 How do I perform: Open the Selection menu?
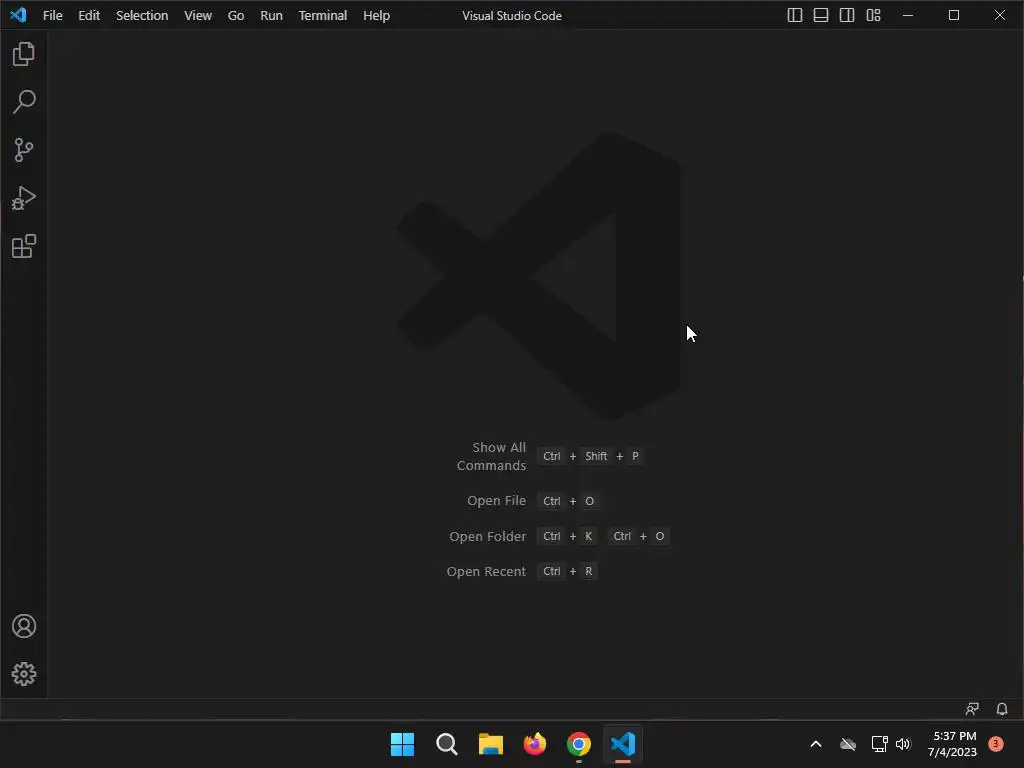(142, 15)
